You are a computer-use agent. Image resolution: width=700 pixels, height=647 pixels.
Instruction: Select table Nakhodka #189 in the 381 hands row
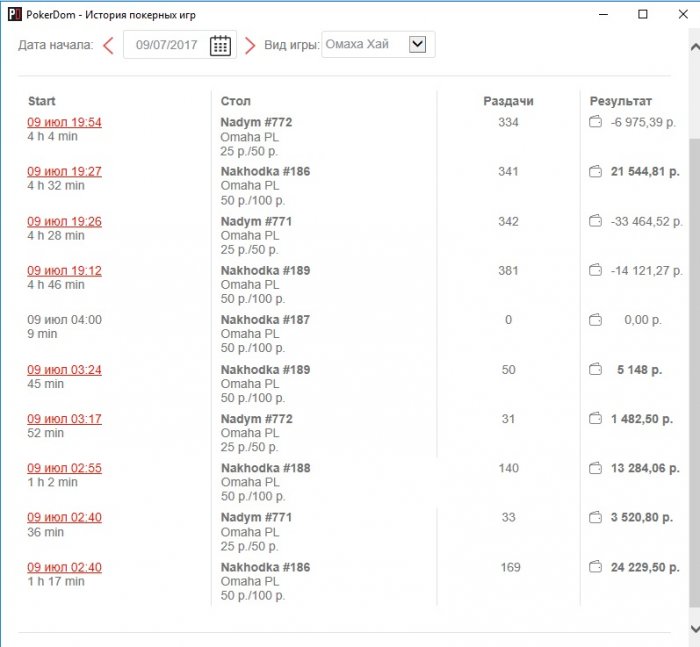[265, 270]
